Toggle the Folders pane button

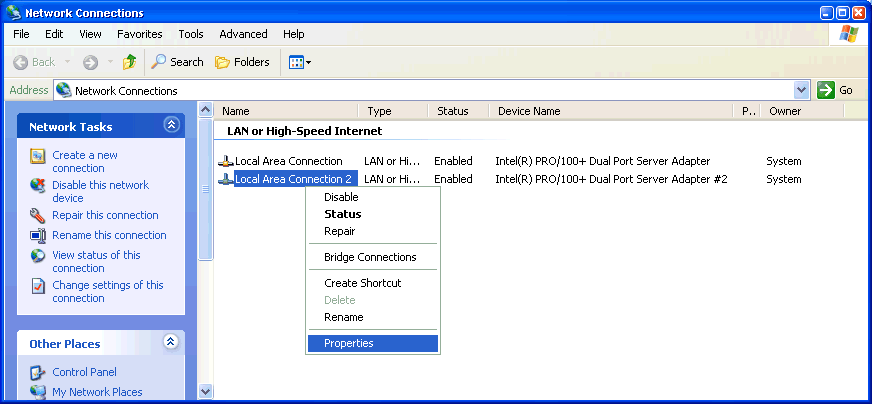pos(242,62)
